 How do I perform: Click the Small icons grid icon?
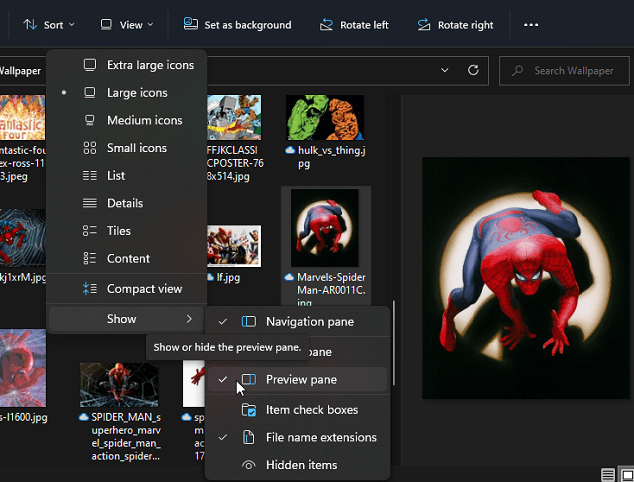(90, 148)
